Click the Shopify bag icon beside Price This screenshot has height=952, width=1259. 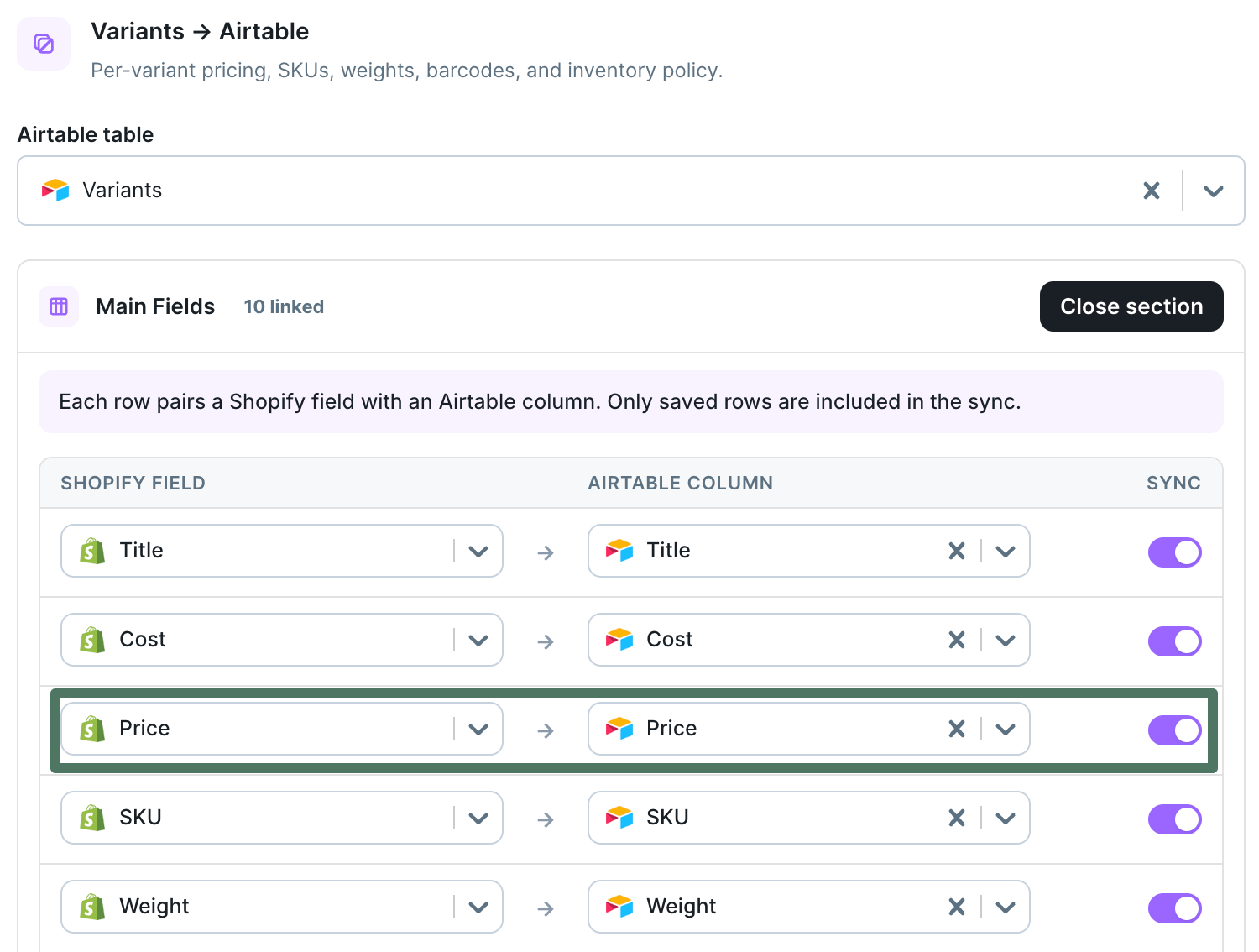point(92,729)
